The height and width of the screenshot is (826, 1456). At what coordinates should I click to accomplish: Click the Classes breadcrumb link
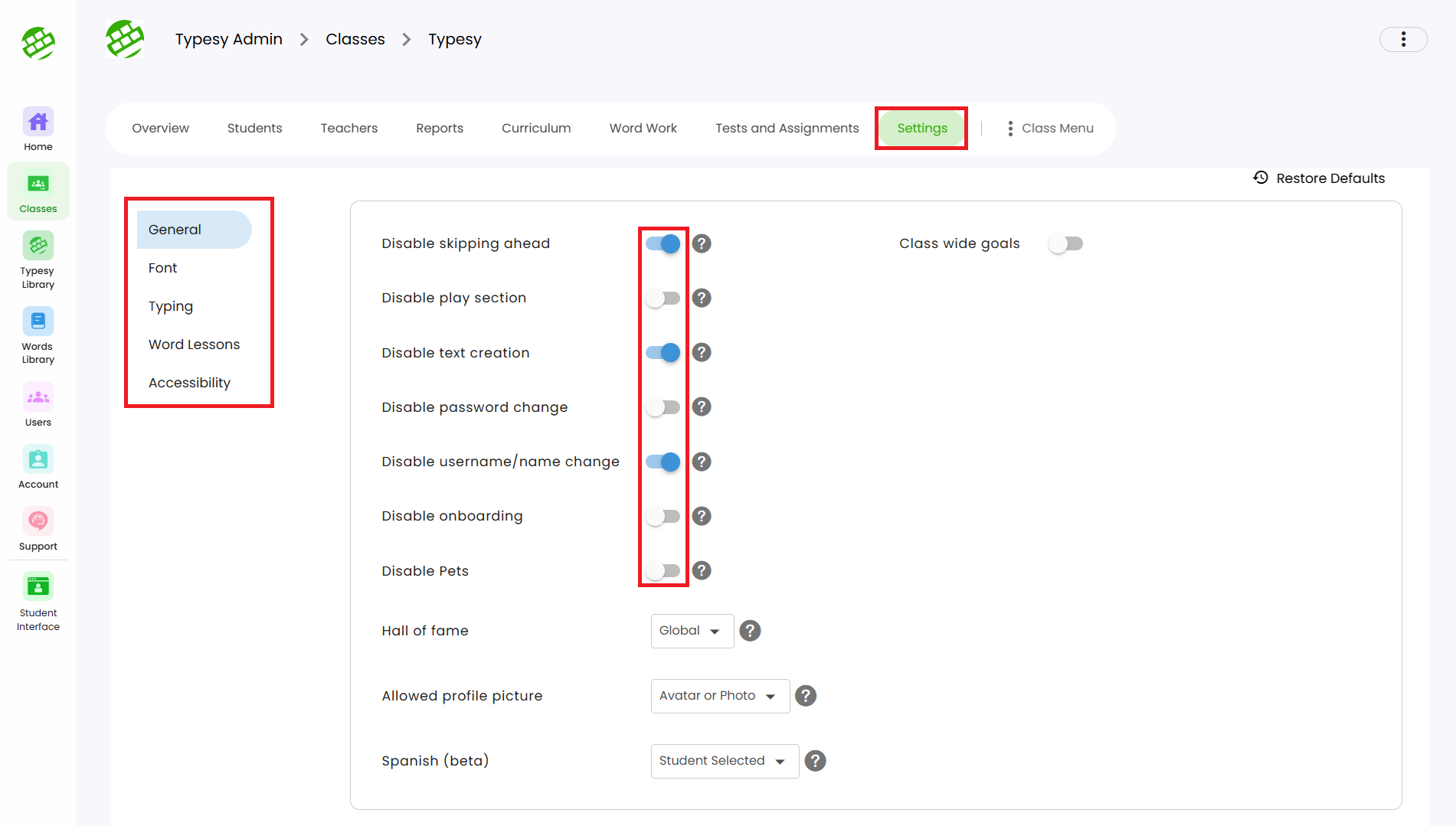point(355,39)
